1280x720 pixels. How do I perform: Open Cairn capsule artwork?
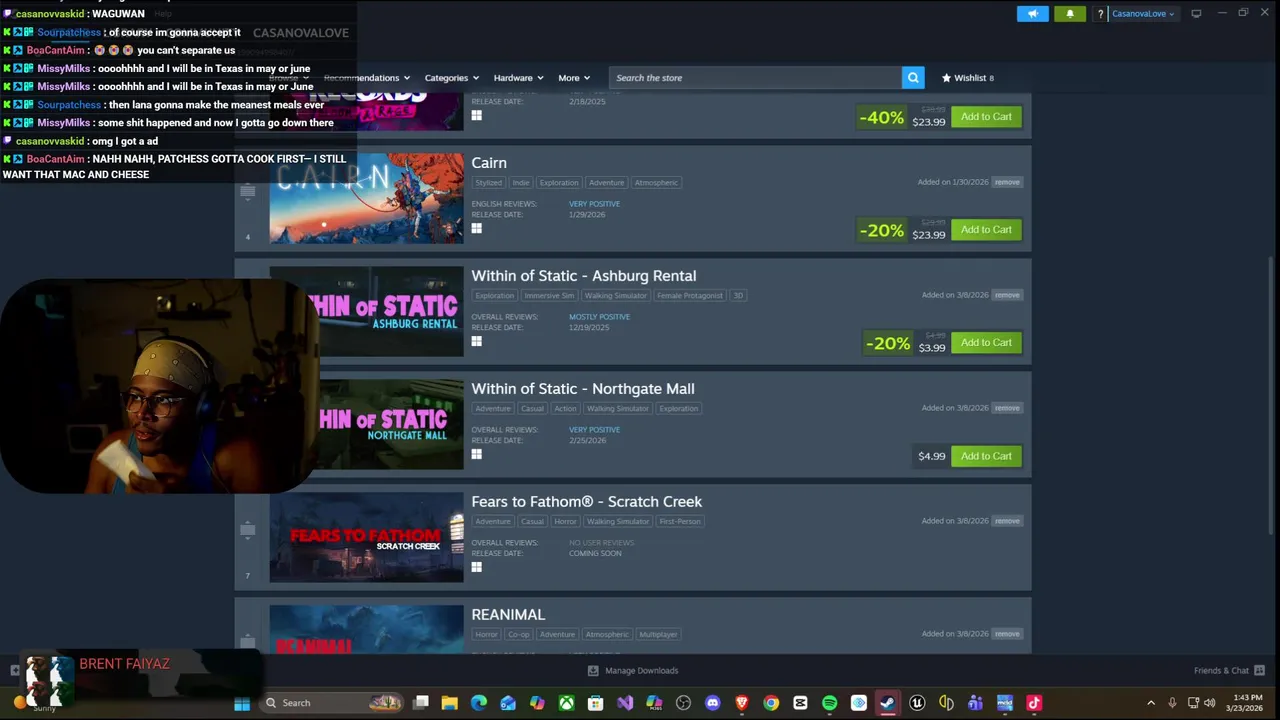pyautogui.click(x=366, y=198)
